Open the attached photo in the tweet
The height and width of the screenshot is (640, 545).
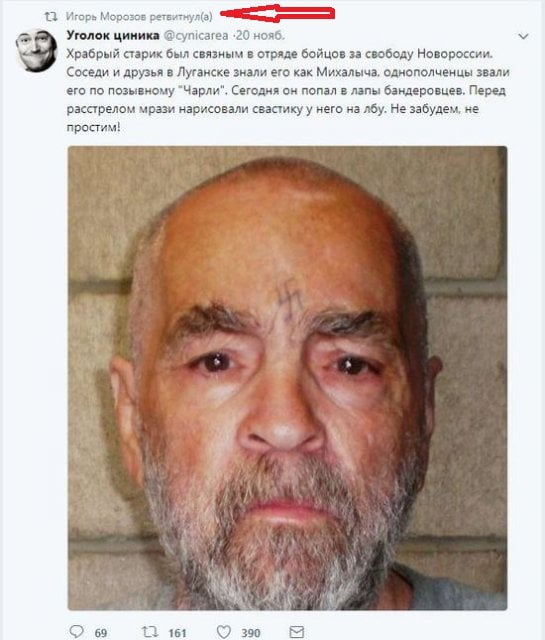tap(287, 378)
